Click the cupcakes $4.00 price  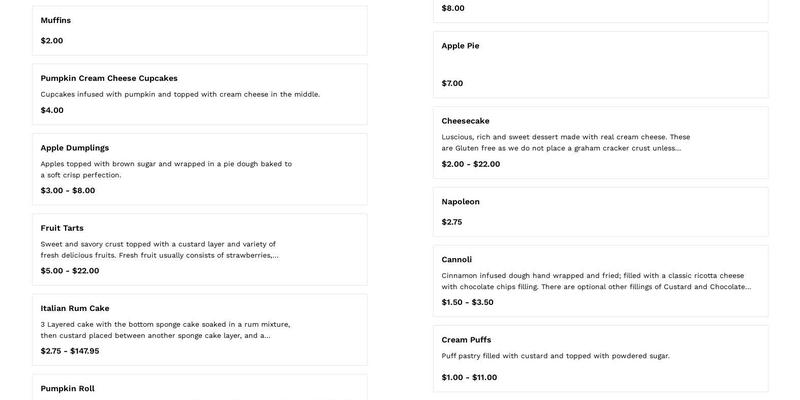tap(52, 110)
